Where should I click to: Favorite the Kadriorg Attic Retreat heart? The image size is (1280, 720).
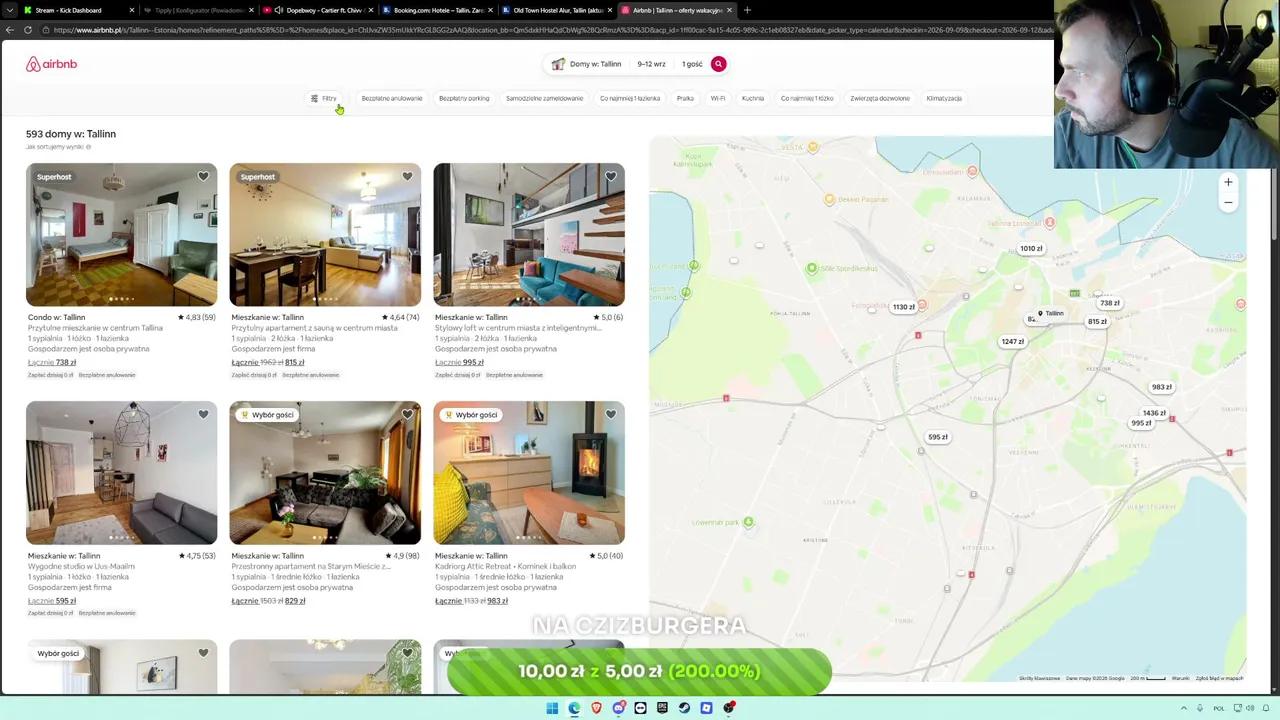pos(611,415)
